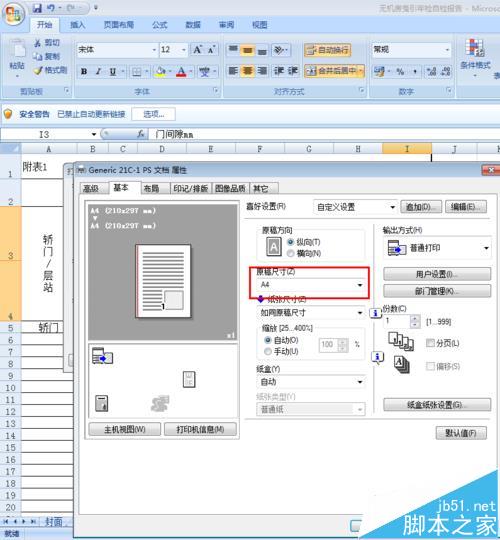The image size is (500, 540).
Task: Decrease indent in alignment group
Action: pyautogui.click(x=279, y=71)
